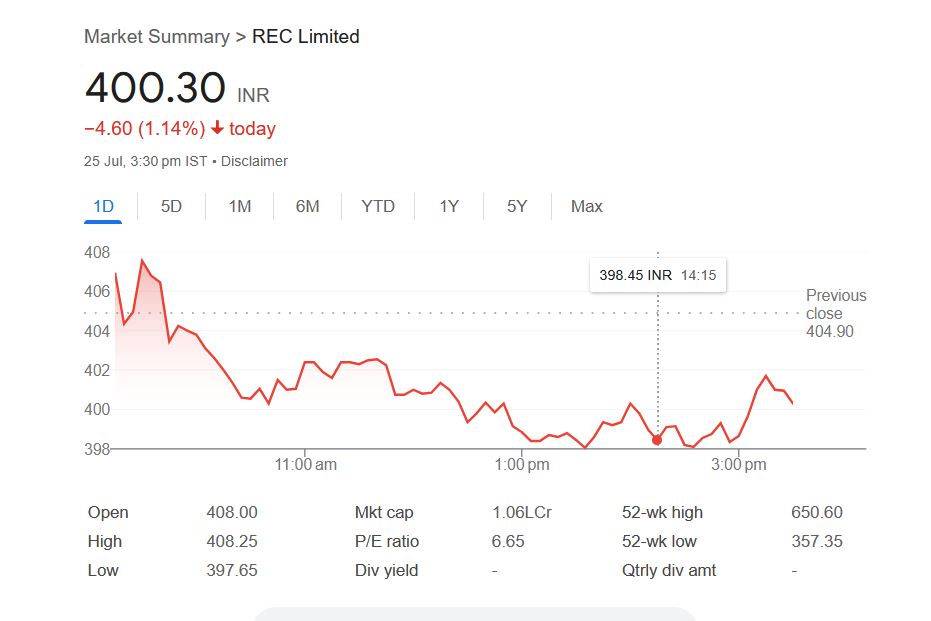The height and width of the screenshot is (621, 931).
Task: Click the REC Limited title
Action: click(305, 37)
